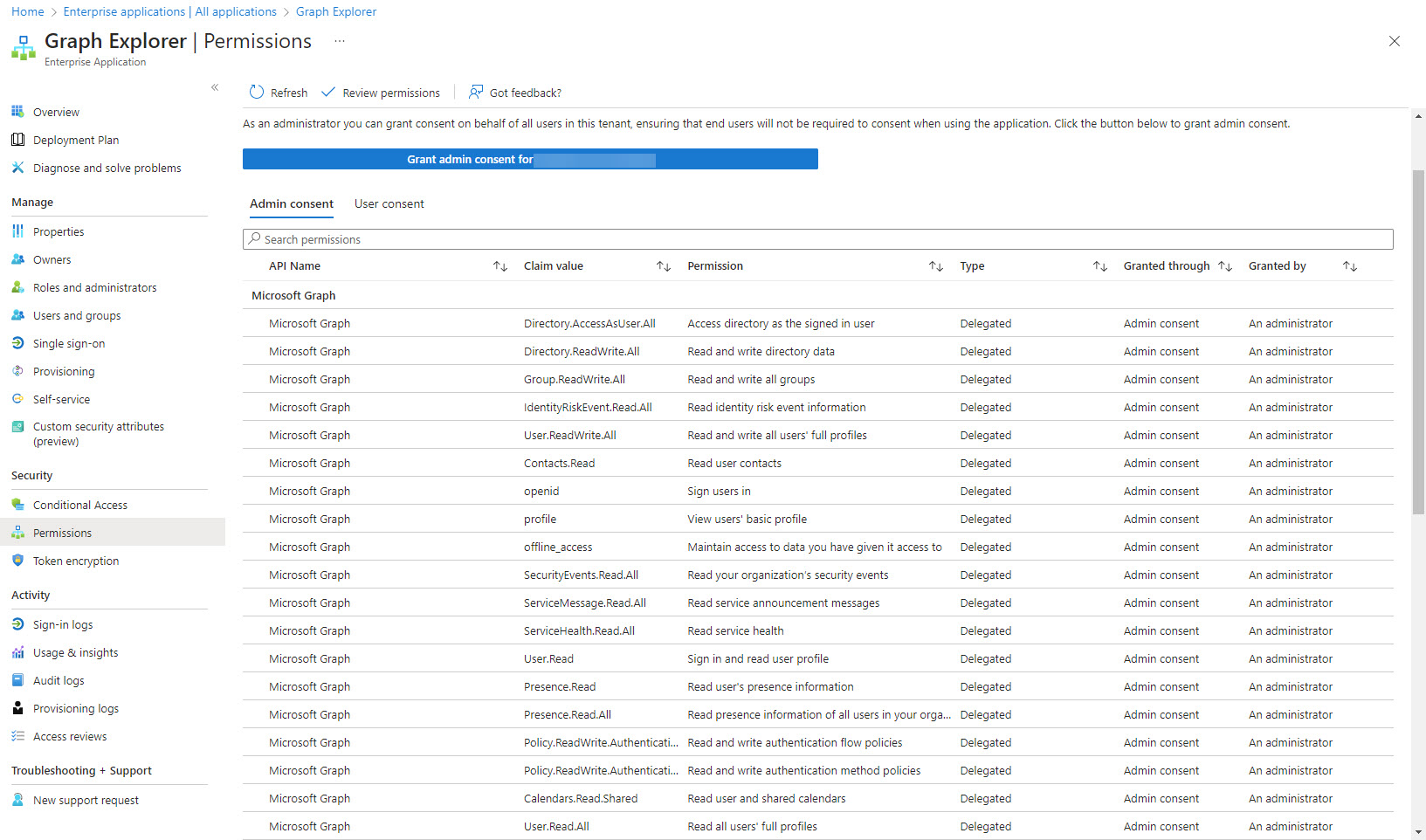Open the Permissions sidebar menu item

tap(113, 533)
